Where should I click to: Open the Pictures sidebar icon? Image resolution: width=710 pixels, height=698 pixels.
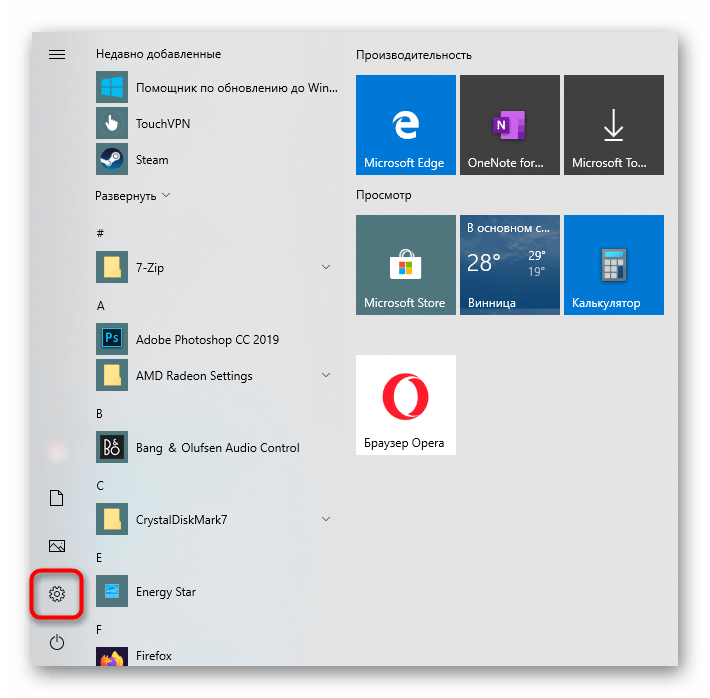click(x=57, y=545)
